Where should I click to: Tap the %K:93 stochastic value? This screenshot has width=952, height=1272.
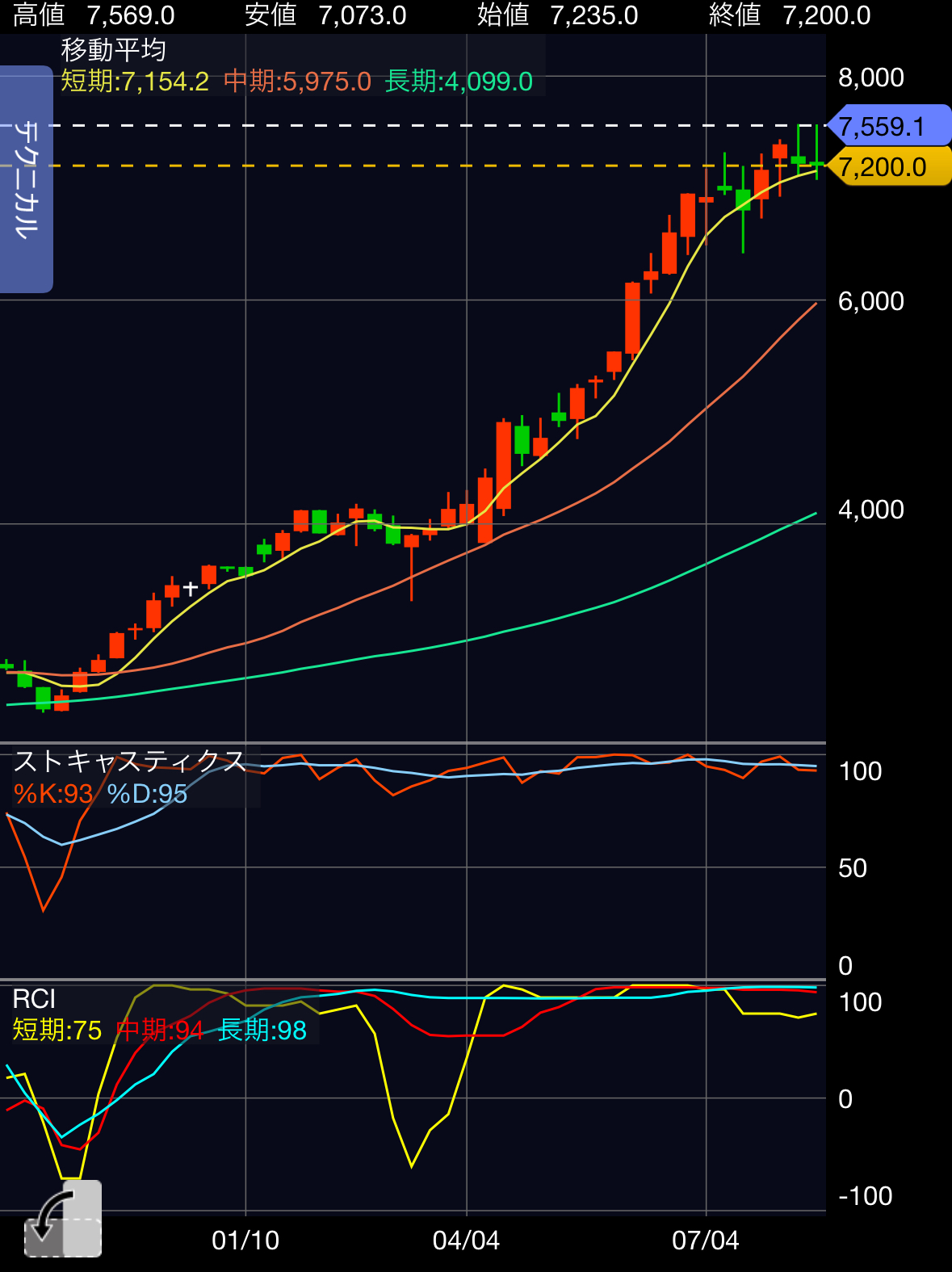(53, 794)
